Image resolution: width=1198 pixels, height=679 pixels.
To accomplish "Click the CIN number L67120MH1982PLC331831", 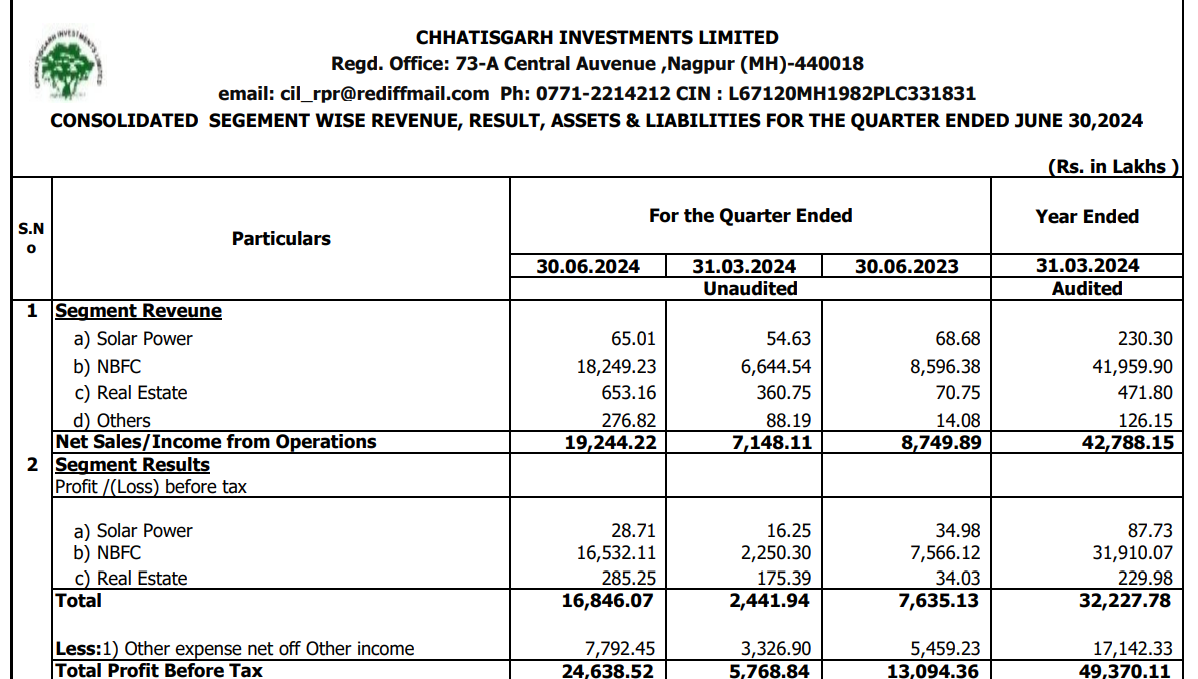I will [x=852, y=94].
